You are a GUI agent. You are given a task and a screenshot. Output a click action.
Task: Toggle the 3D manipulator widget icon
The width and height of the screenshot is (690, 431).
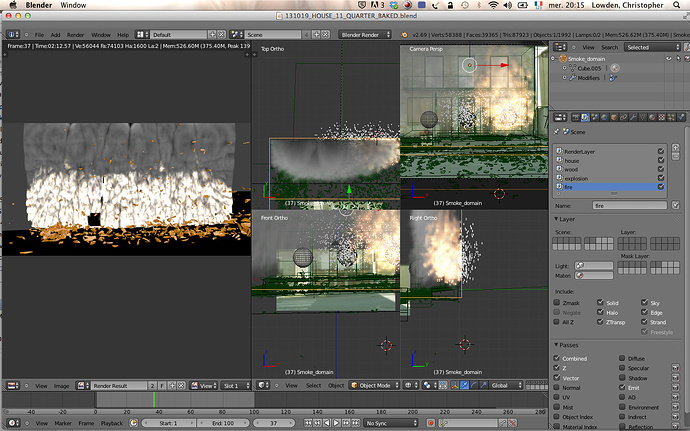point(455,386)
